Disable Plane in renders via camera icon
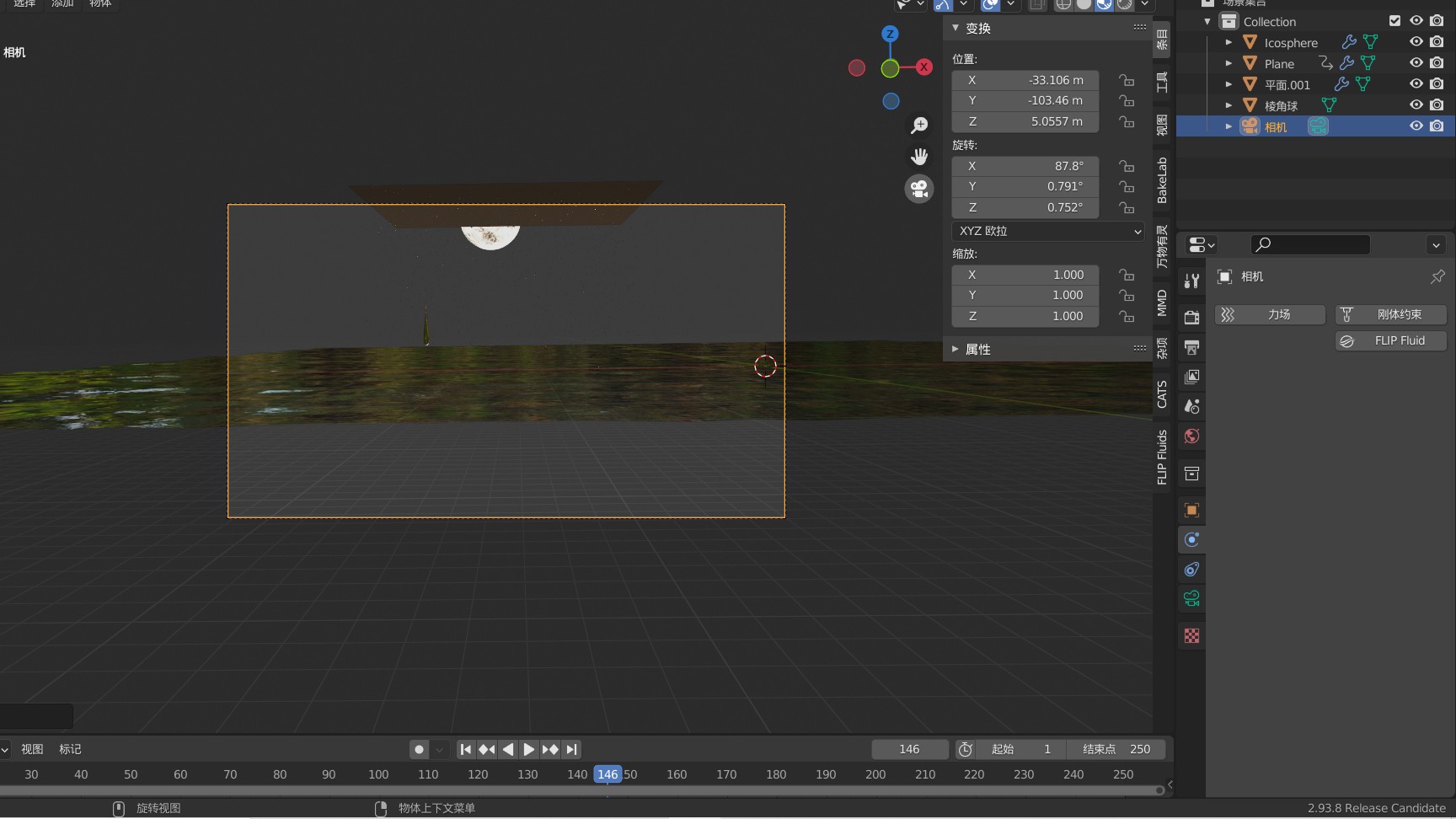 click(x=1437, y=63)
